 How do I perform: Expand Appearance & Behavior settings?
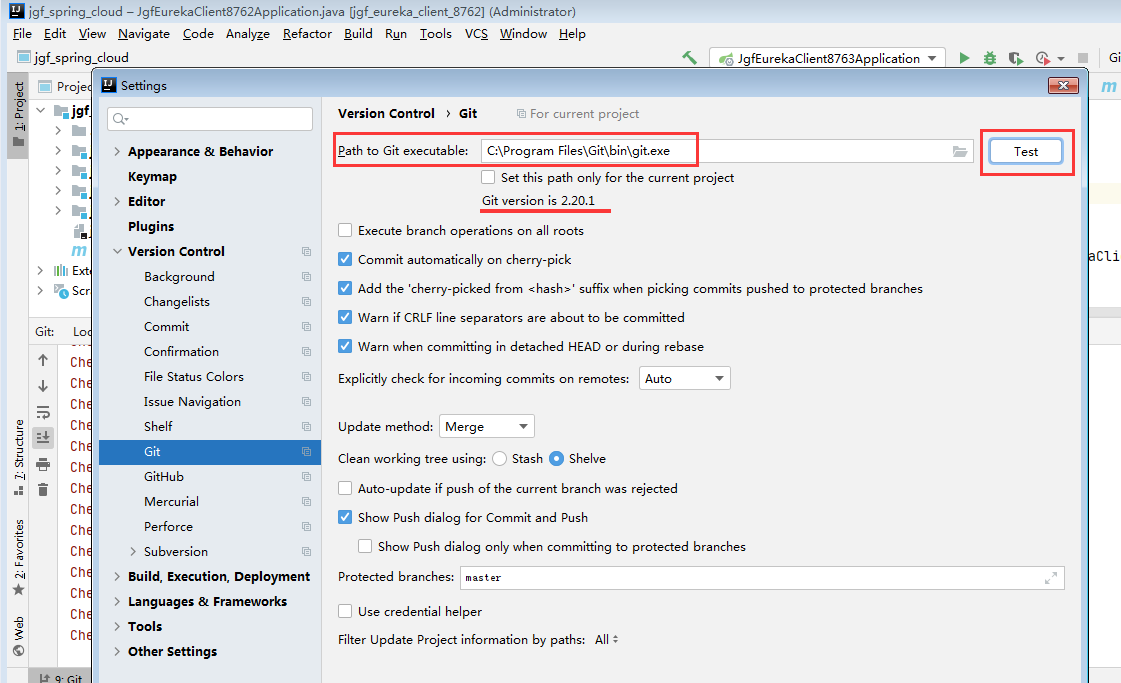(117, 152)
